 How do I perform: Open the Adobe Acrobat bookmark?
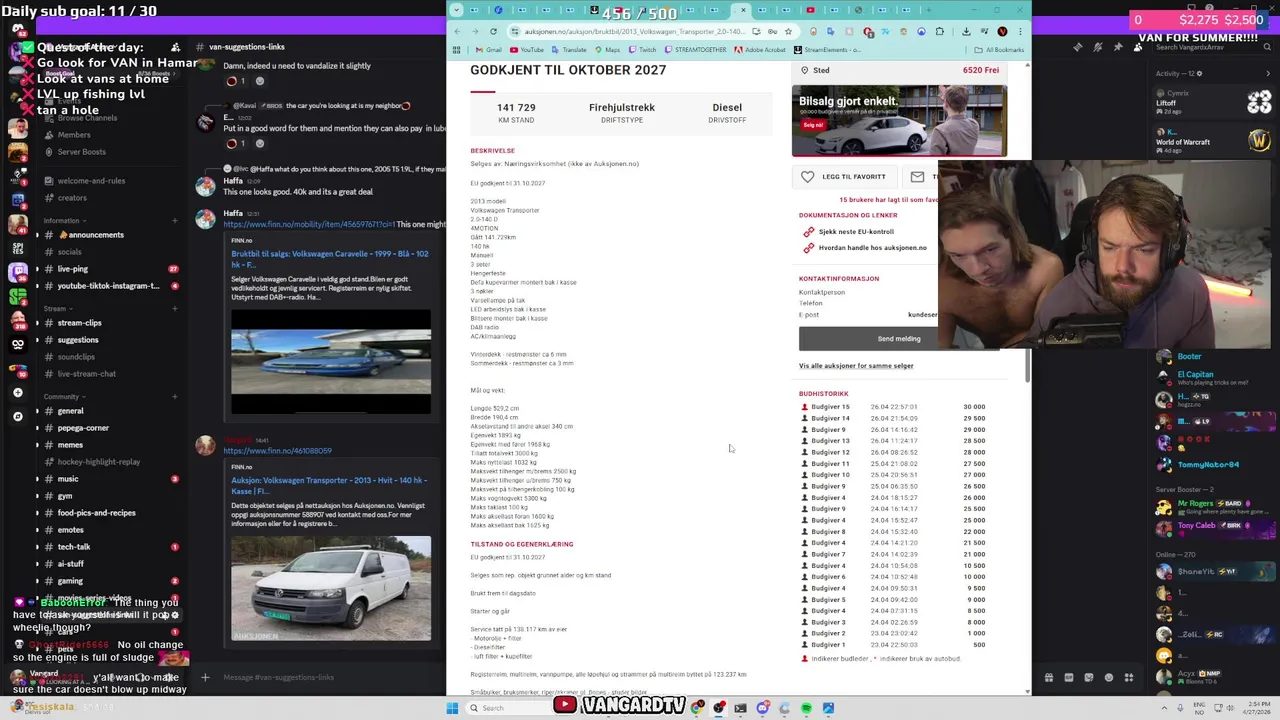tap(759, 50)
